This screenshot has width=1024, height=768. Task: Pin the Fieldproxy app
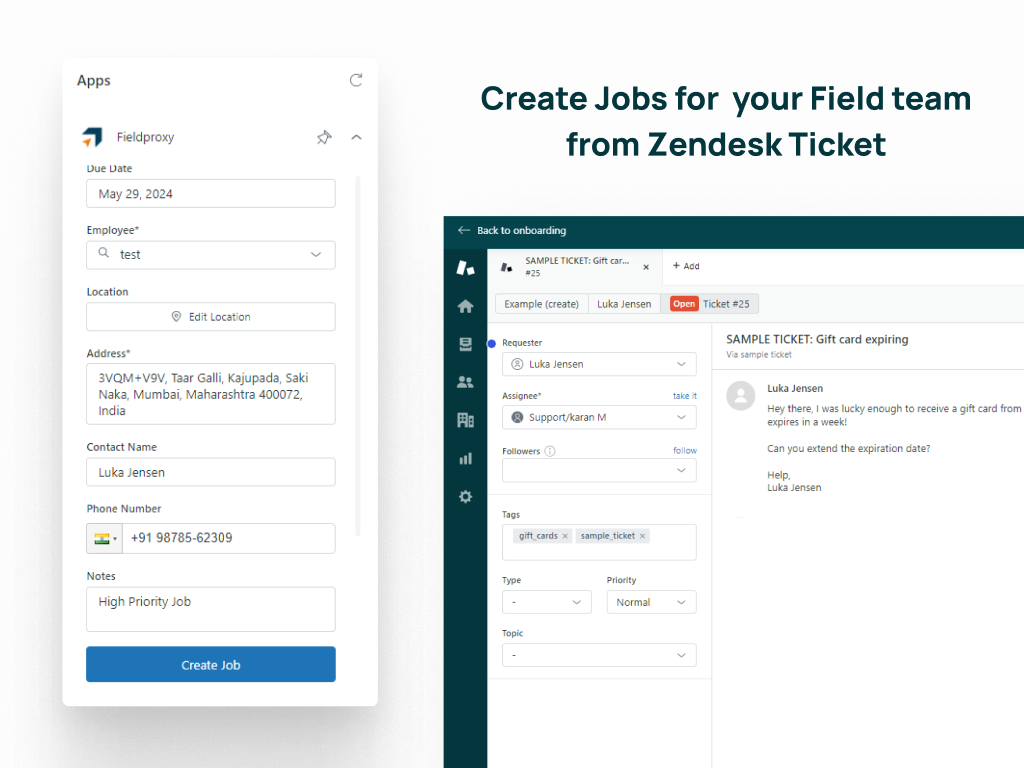(324, 137)
